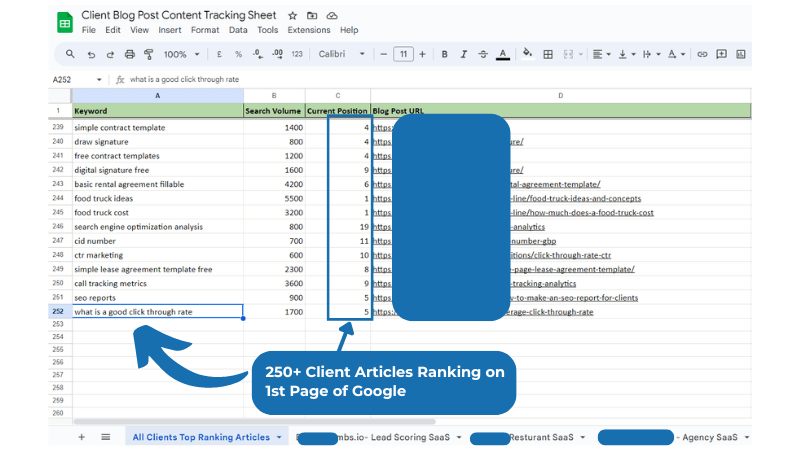Increase font size with plus button

(x=422, y=54)
